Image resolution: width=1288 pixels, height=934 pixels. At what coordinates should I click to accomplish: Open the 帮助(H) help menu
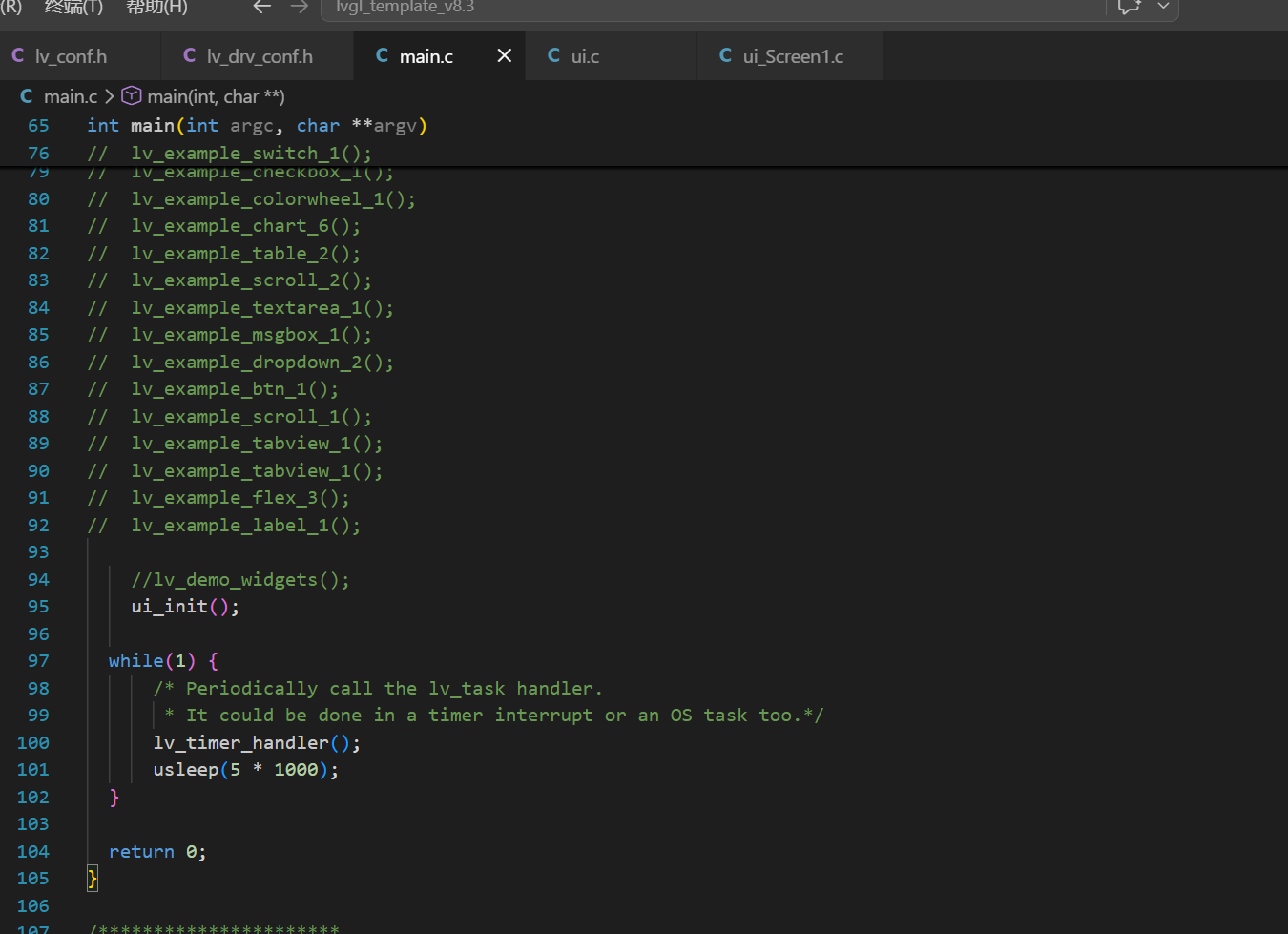pos(156,8)
